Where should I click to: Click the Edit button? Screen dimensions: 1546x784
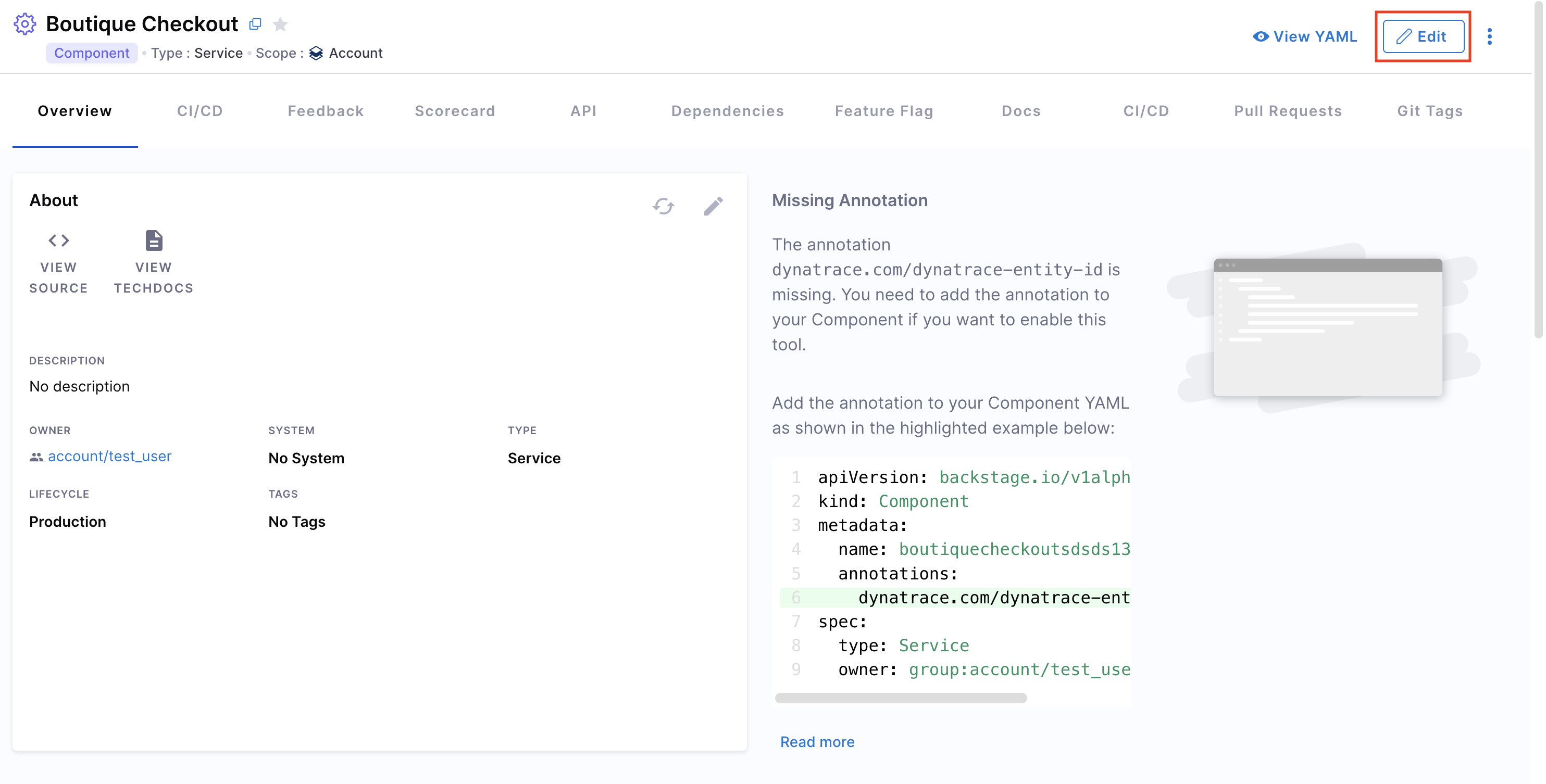pyautogui.click(x=1423, y=36)
